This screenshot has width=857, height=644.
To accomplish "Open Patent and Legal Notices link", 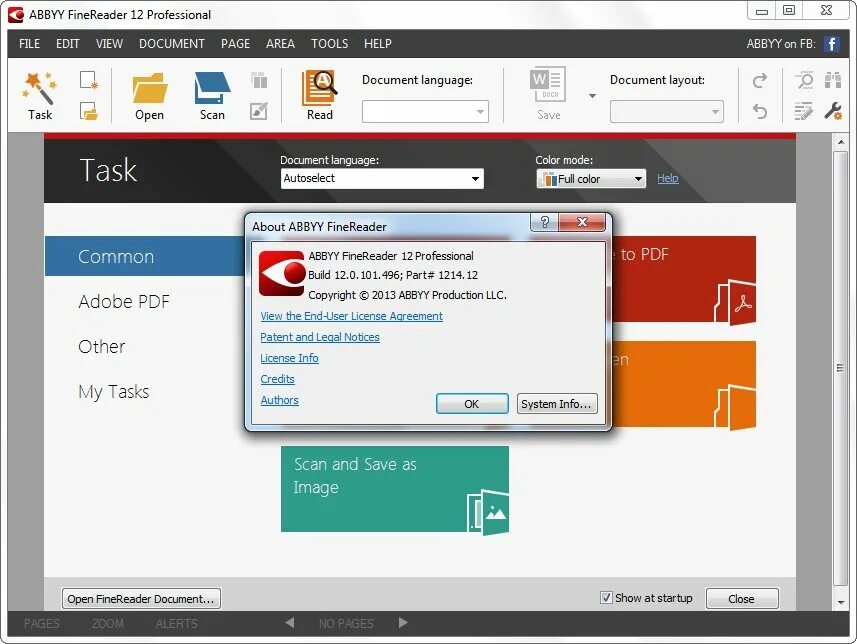I will point(320,337).
